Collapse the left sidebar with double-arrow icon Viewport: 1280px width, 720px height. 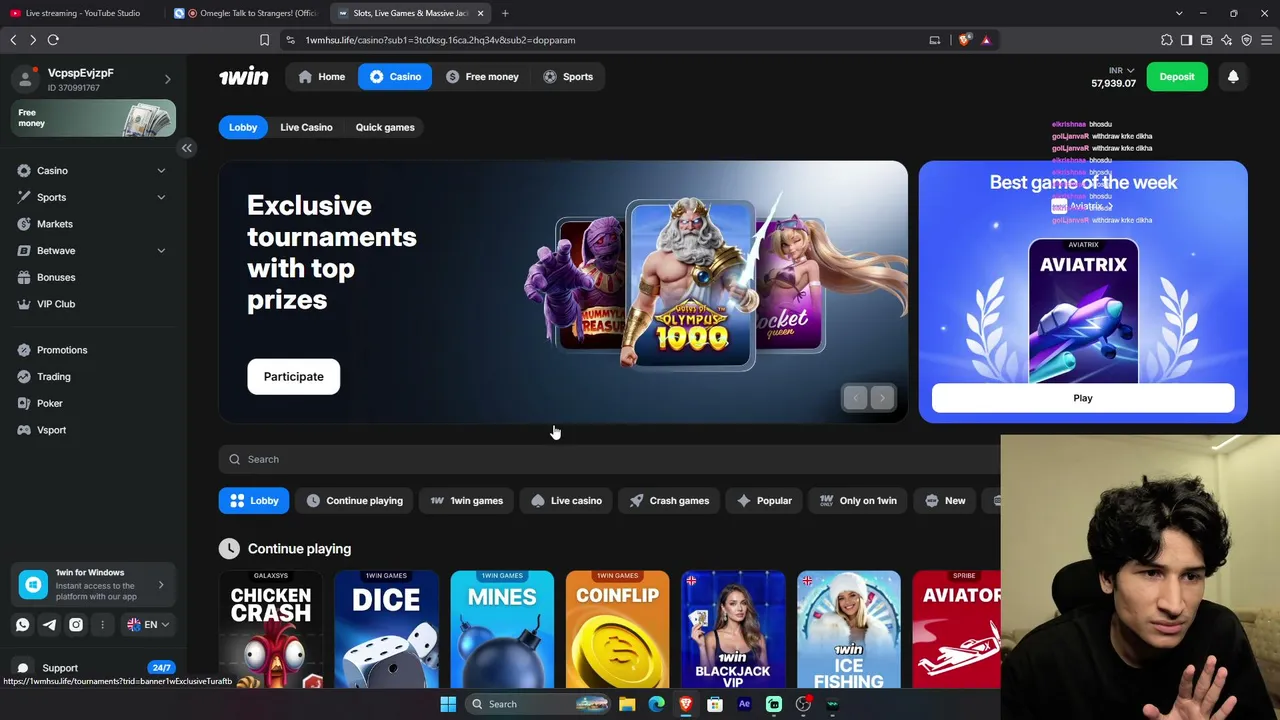pos(187,148)
